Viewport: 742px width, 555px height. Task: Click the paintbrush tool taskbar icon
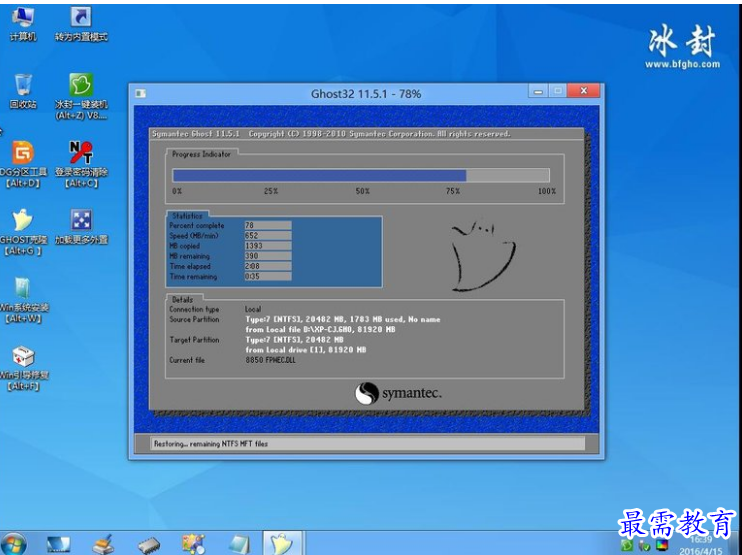[103, 544]
